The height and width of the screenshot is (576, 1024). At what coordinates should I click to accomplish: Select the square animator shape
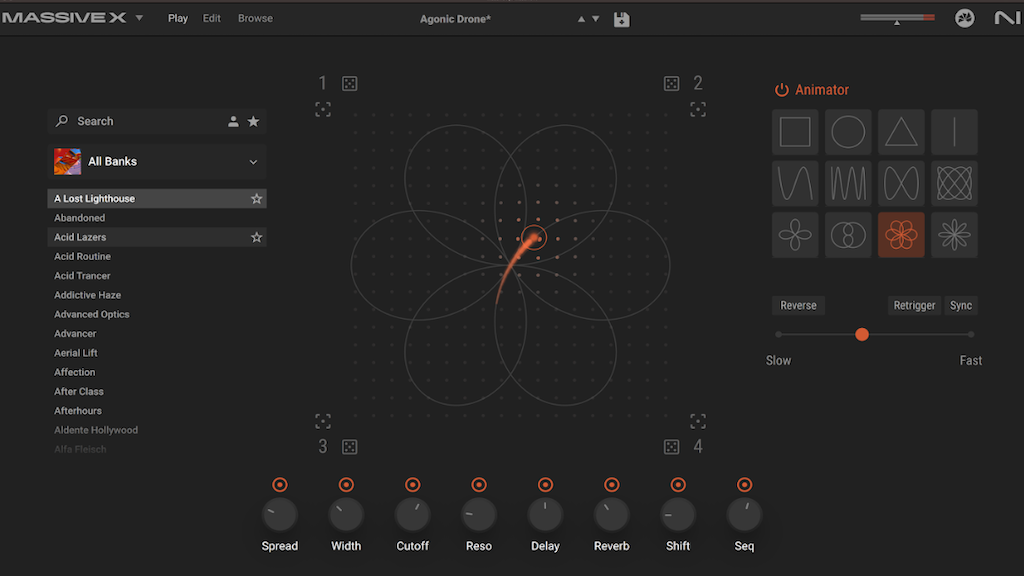coord(794,131)
